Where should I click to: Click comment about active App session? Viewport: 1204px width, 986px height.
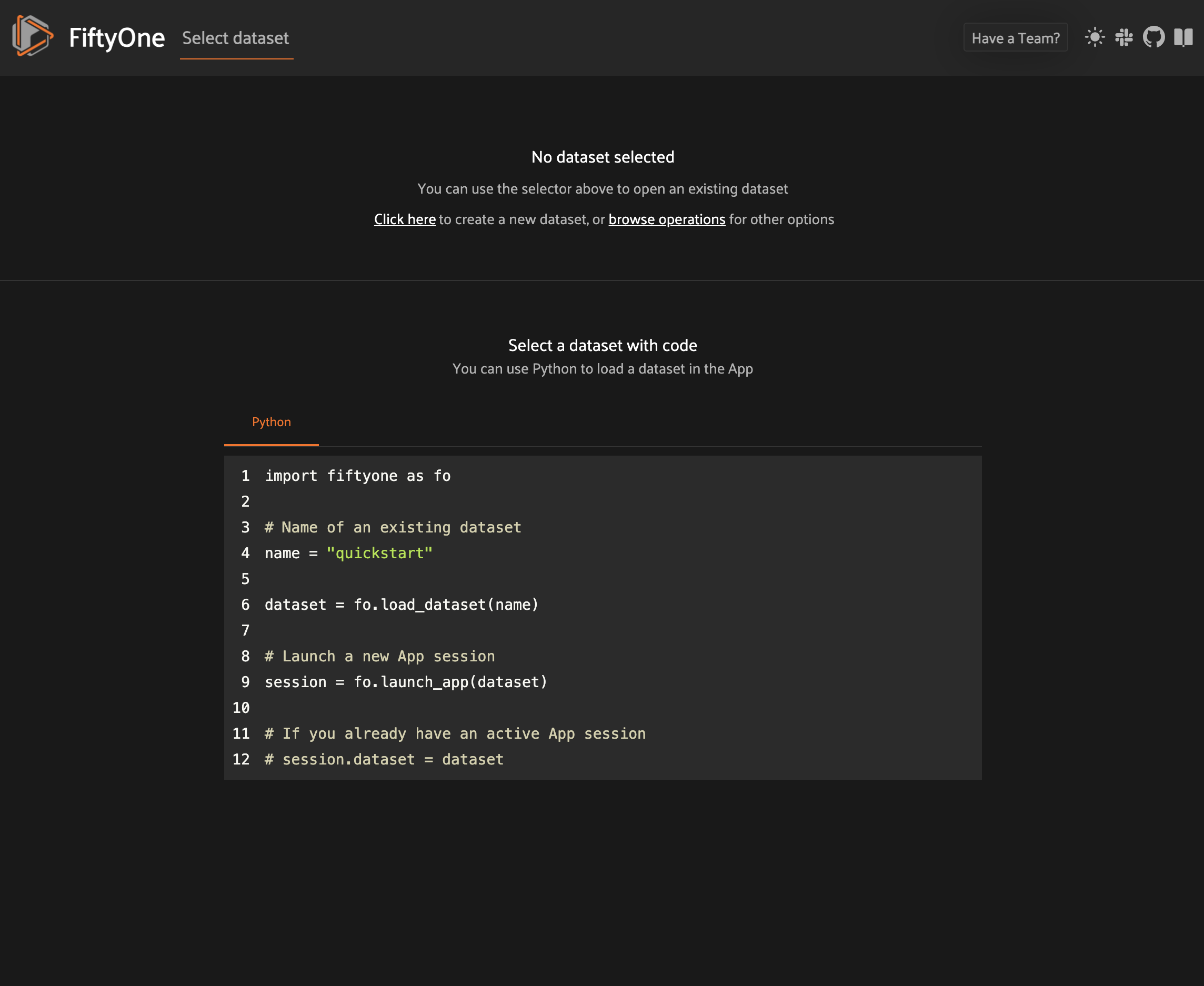click(456, 734)
